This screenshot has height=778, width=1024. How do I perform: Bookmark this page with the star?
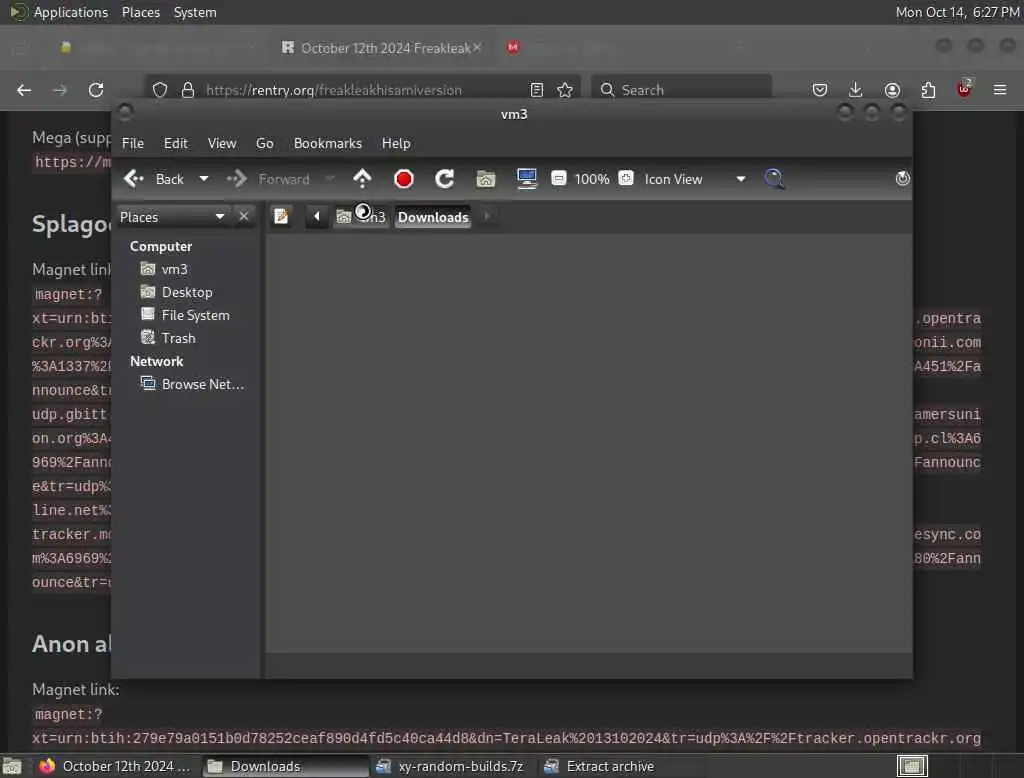pyautogui.click(x=565, y=90)
